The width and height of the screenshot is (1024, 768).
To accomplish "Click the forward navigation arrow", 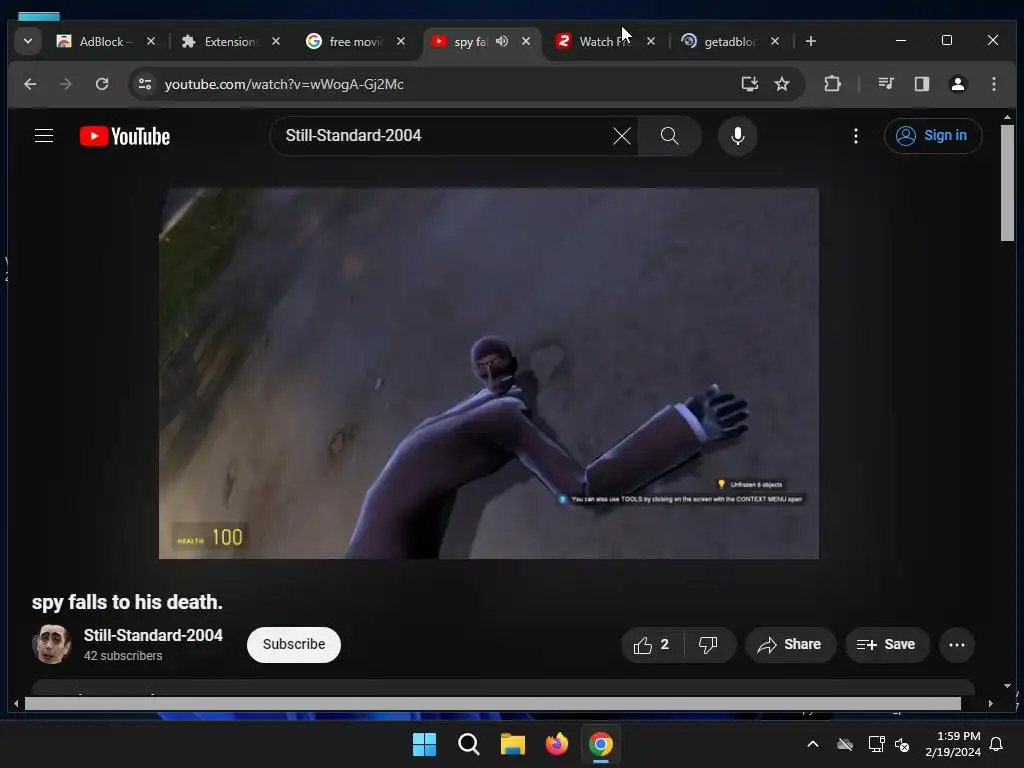I will tap(65, 84).
